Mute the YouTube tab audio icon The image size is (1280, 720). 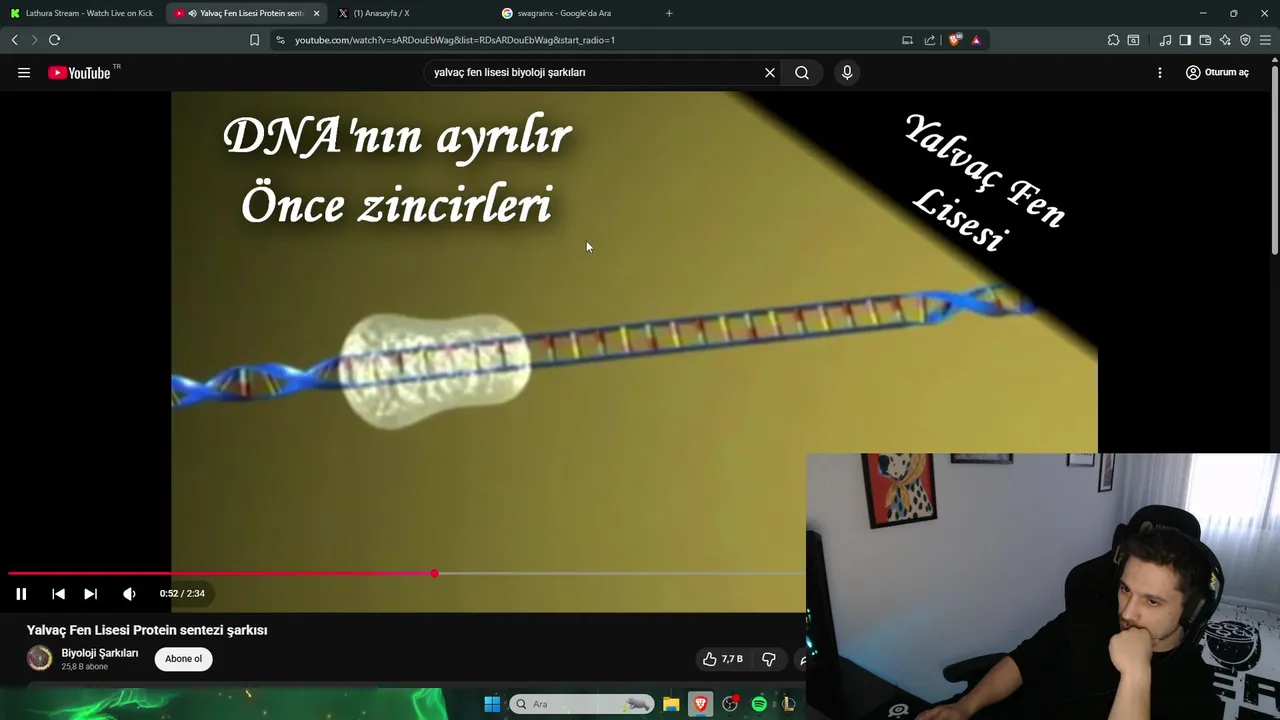coord(192,13)
